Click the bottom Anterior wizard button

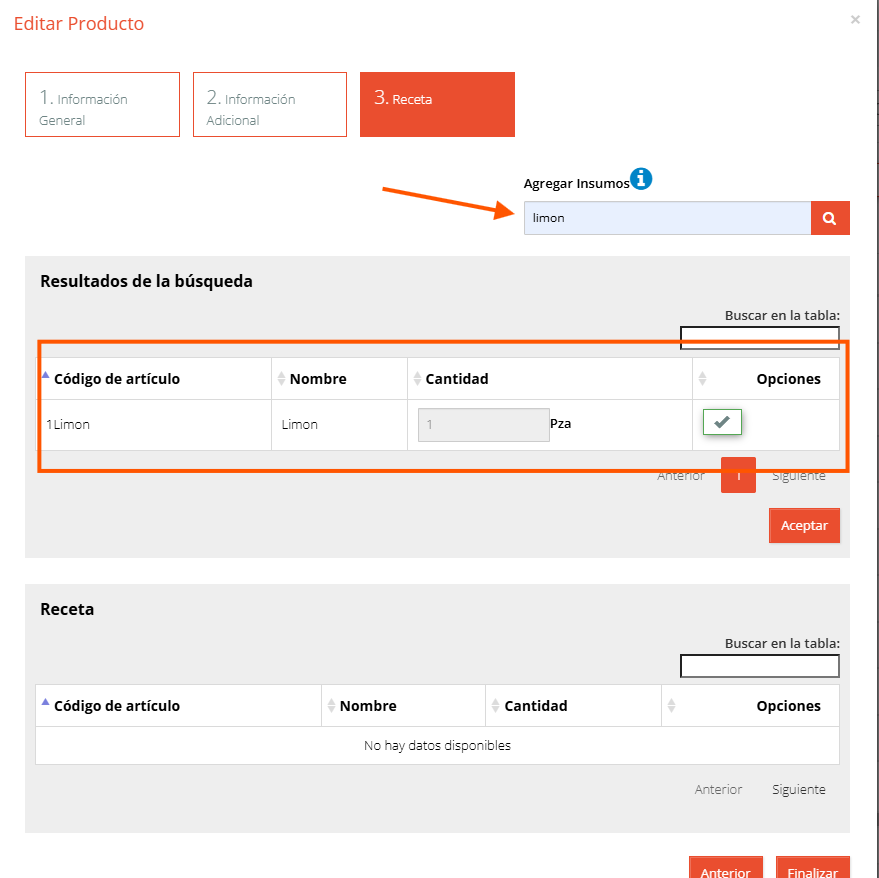coord(725,868)
